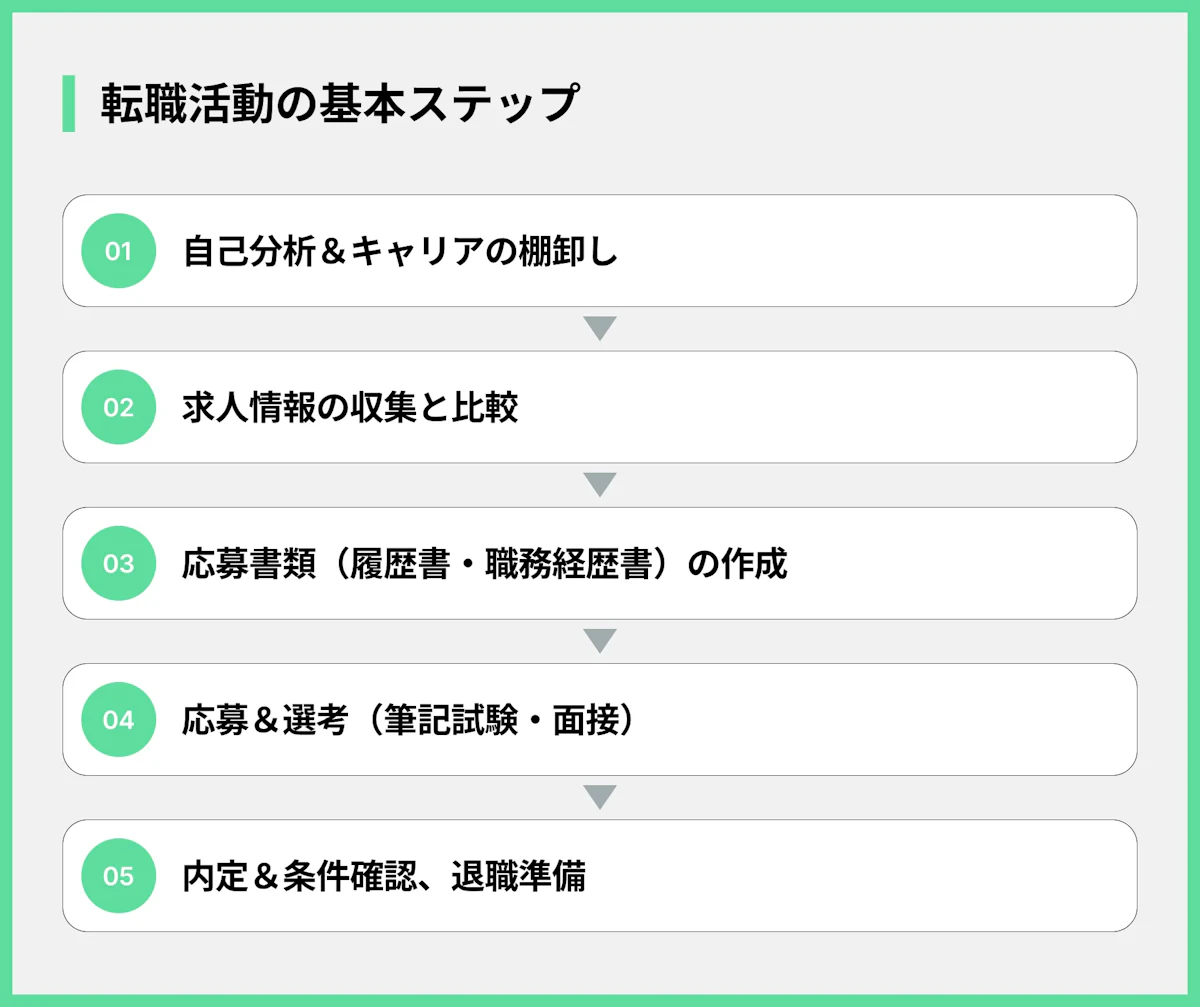Click down arrow between steps 04 and 05
Viewport: 1200px width, 1007px height.
600,797
